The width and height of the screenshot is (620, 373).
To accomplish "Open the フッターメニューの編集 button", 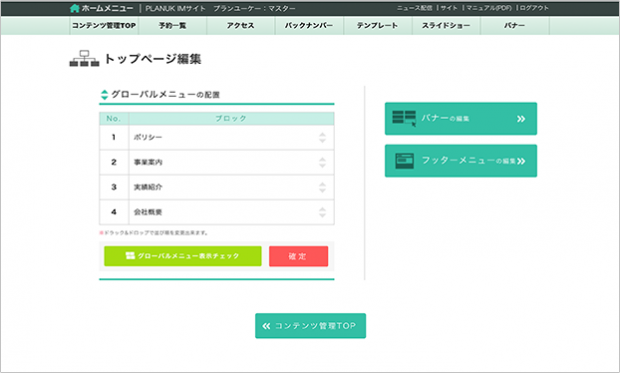I will point(461,161).
